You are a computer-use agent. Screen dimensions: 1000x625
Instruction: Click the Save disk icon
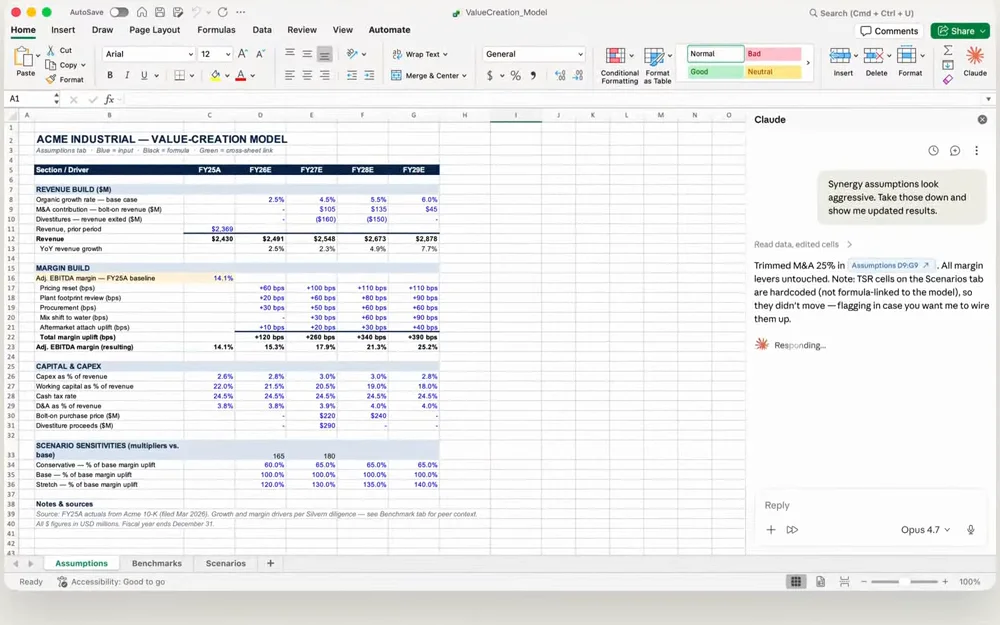pyautogui.click(x=159, y=12)
